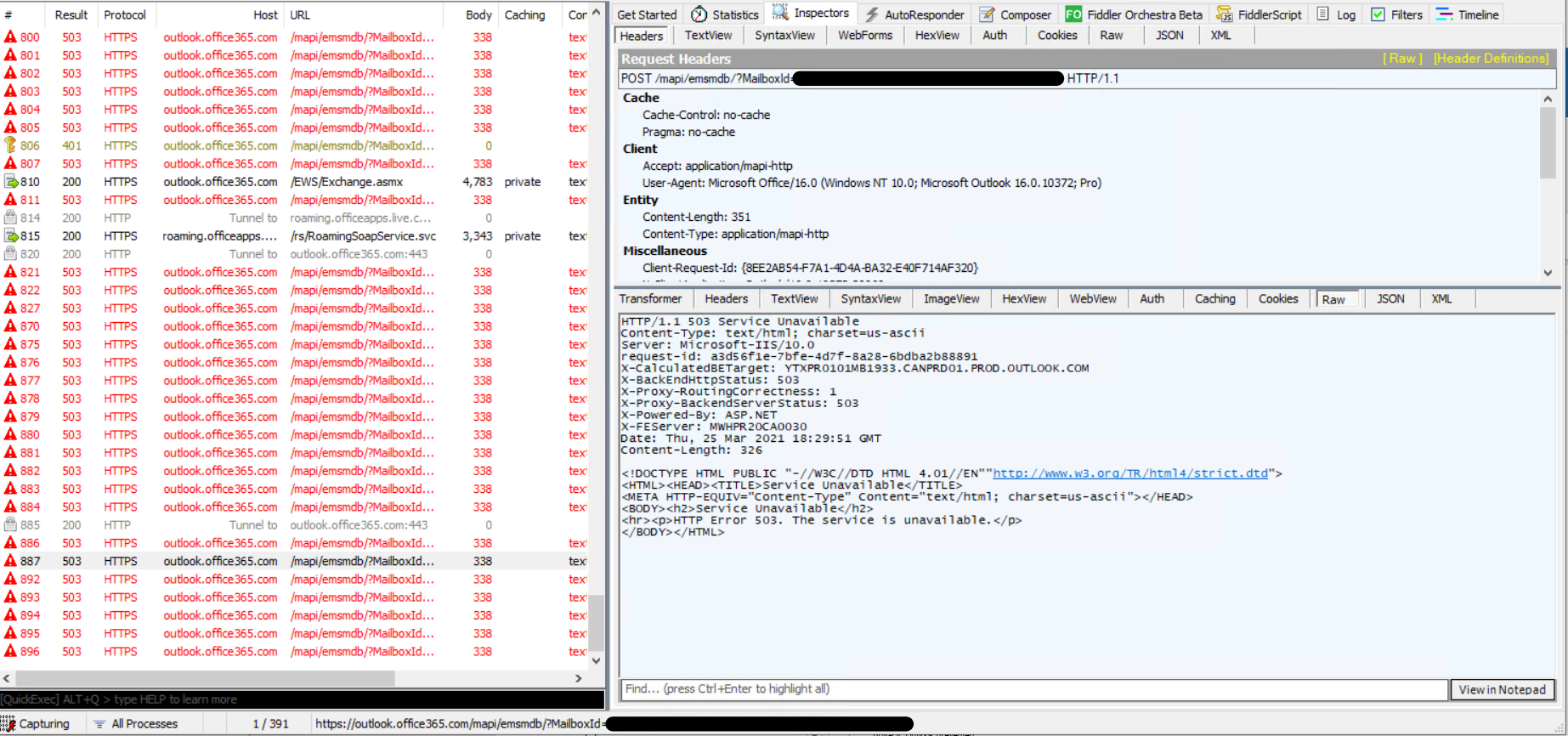The image size is (1568, 736).
Task: Select the Inspectors tab icon
Action: [x=780, y=13]
